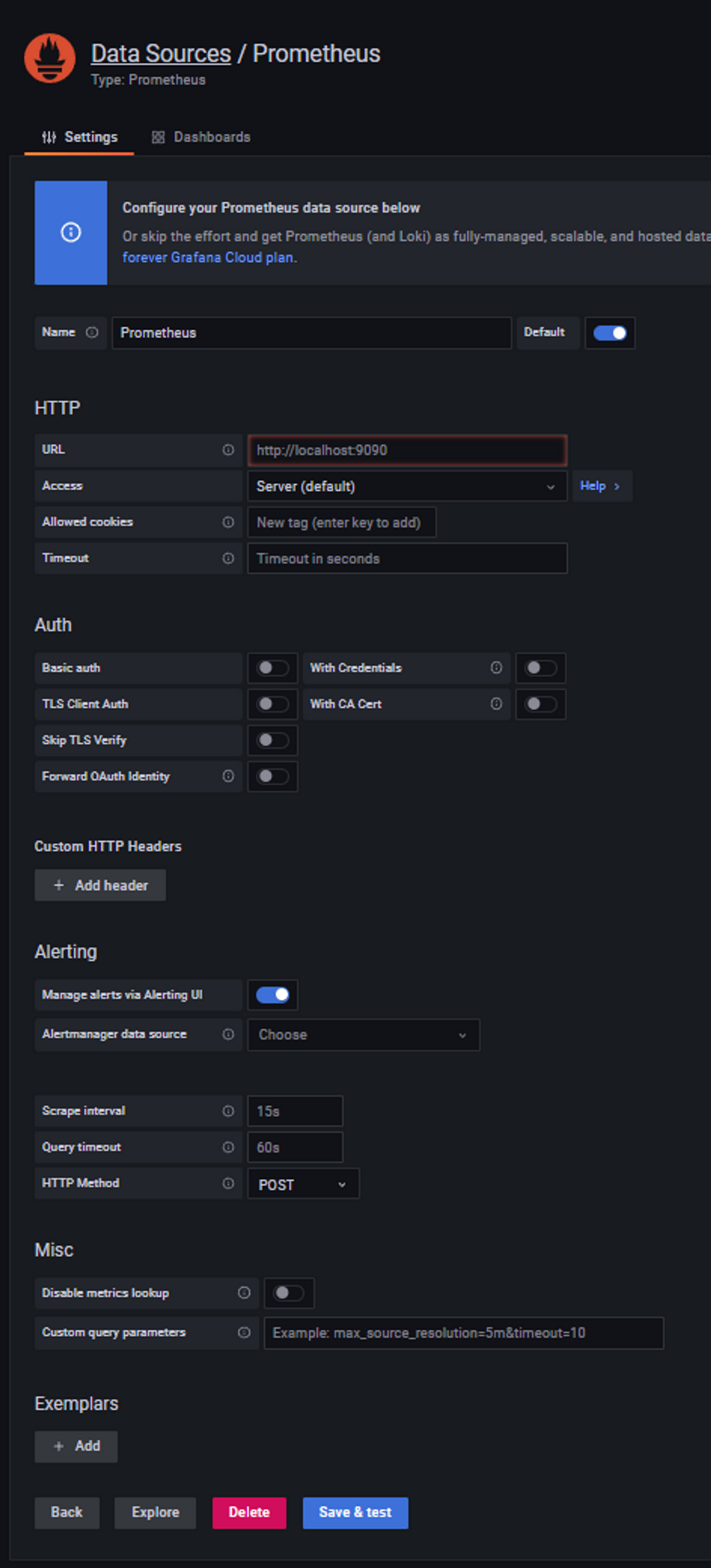Switch to the Settings tab
This screenshot has height=1568, width=711.
(x=79, y=137)
